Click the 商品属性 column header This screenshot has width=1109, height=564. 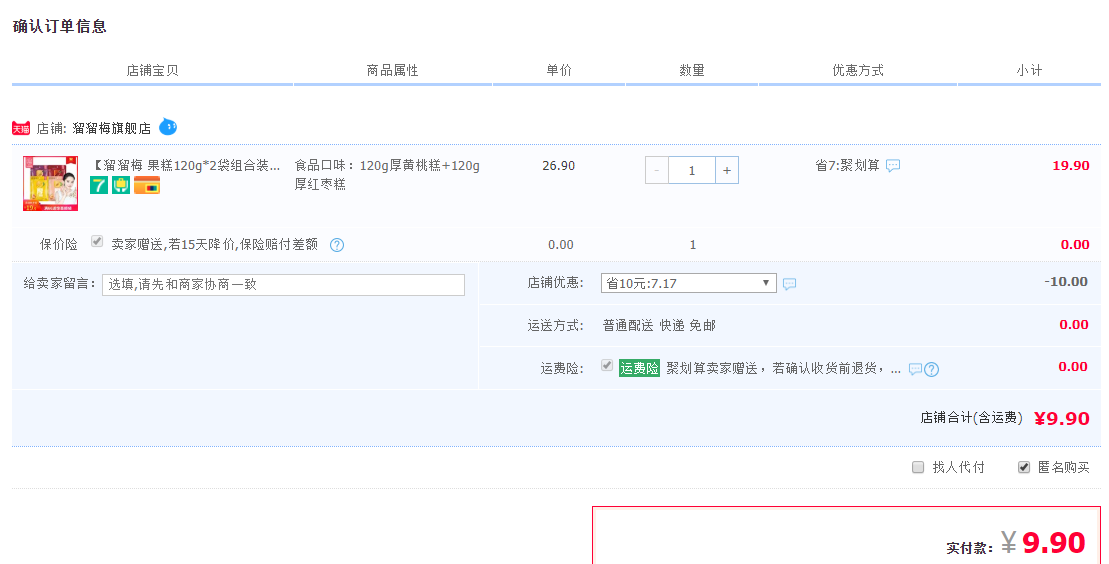(x=393, y=70)
